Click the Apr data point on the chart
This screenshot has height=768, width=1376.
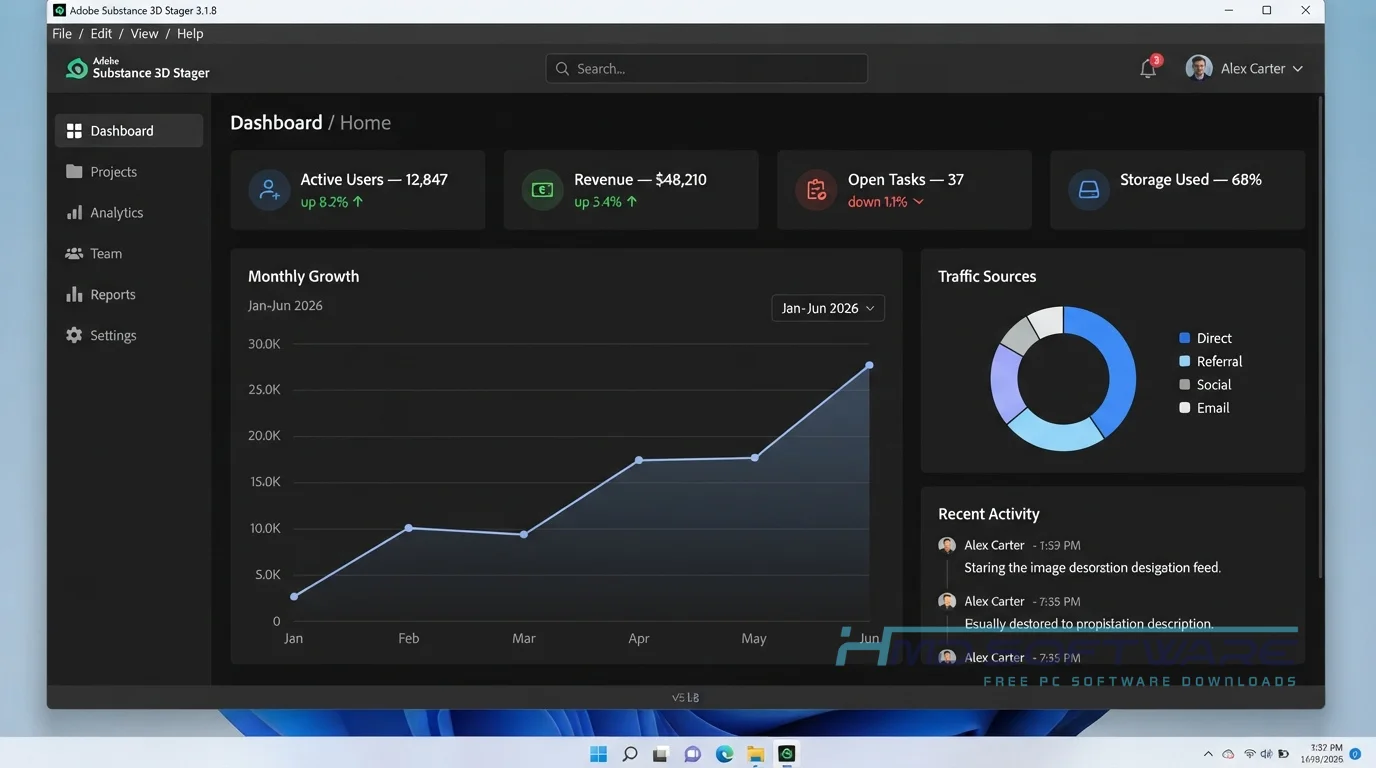coord(639,460)
